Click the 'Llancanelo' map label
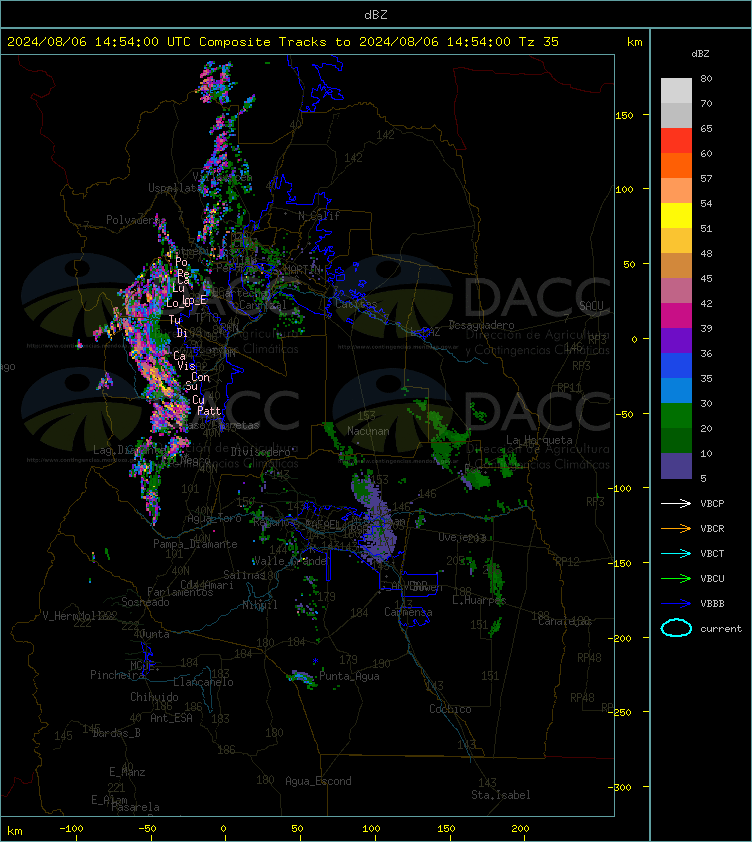Screen dimensions: 752x842 tap(203, 682)
